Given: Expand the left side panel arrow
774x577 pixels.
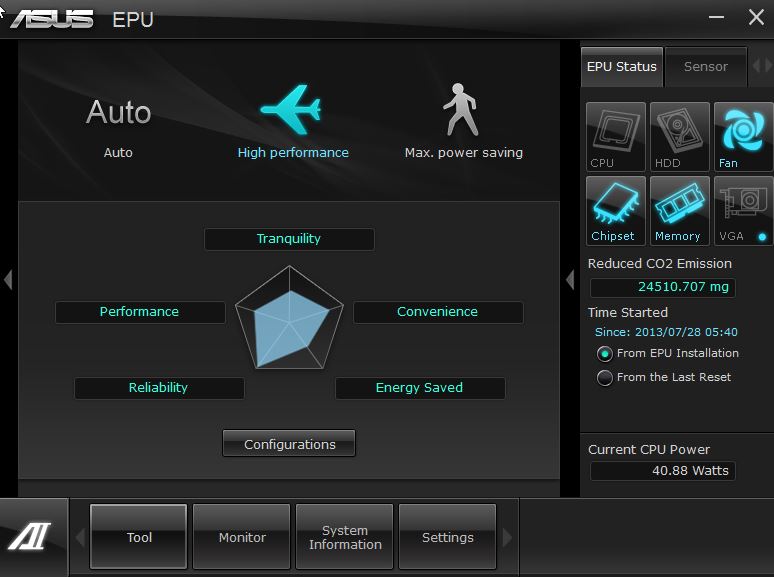Looking at the screenshot, I should pyautogui.click(x=8, y=279).
